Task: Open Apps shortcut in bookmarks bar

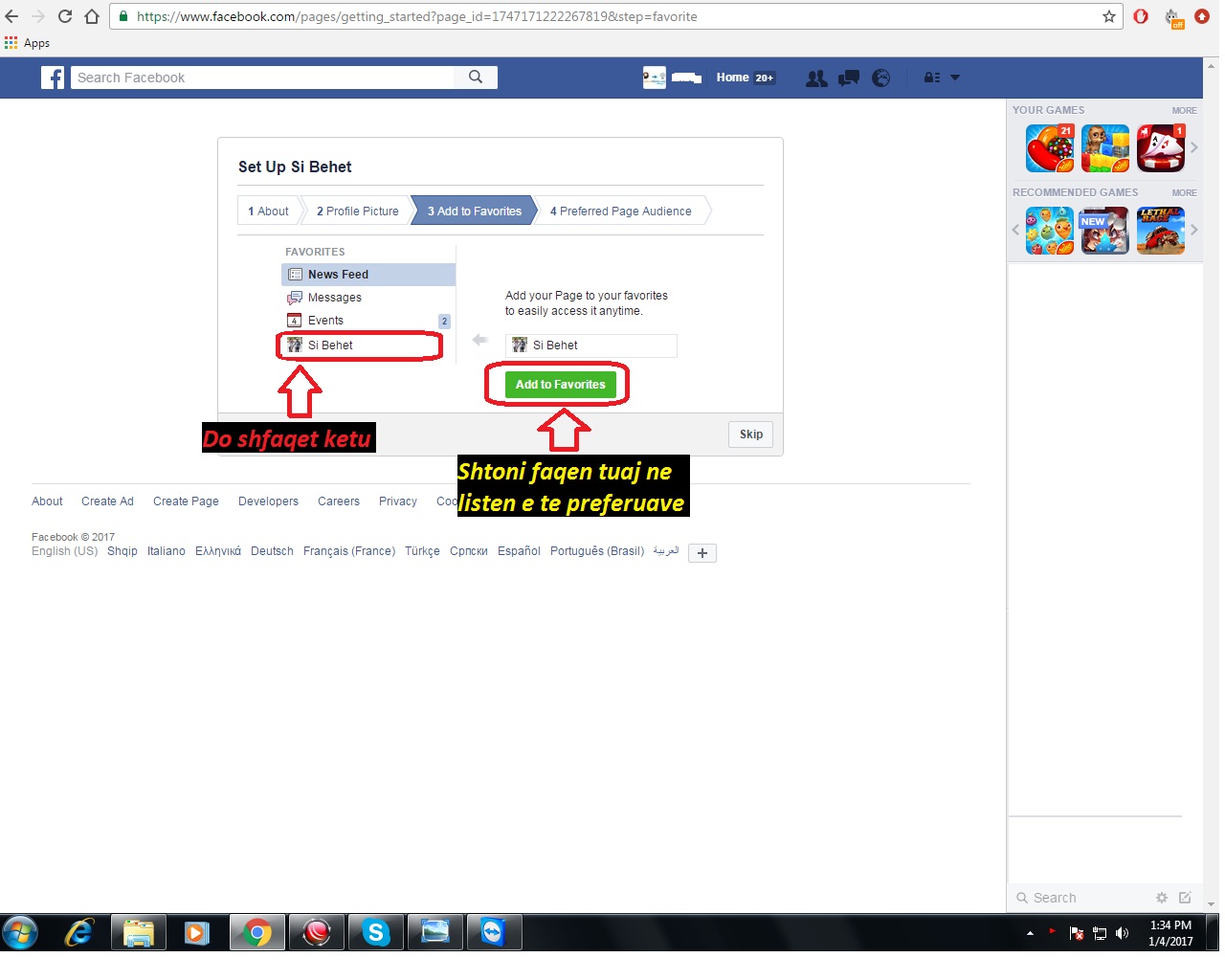Action: coord(27,43)
